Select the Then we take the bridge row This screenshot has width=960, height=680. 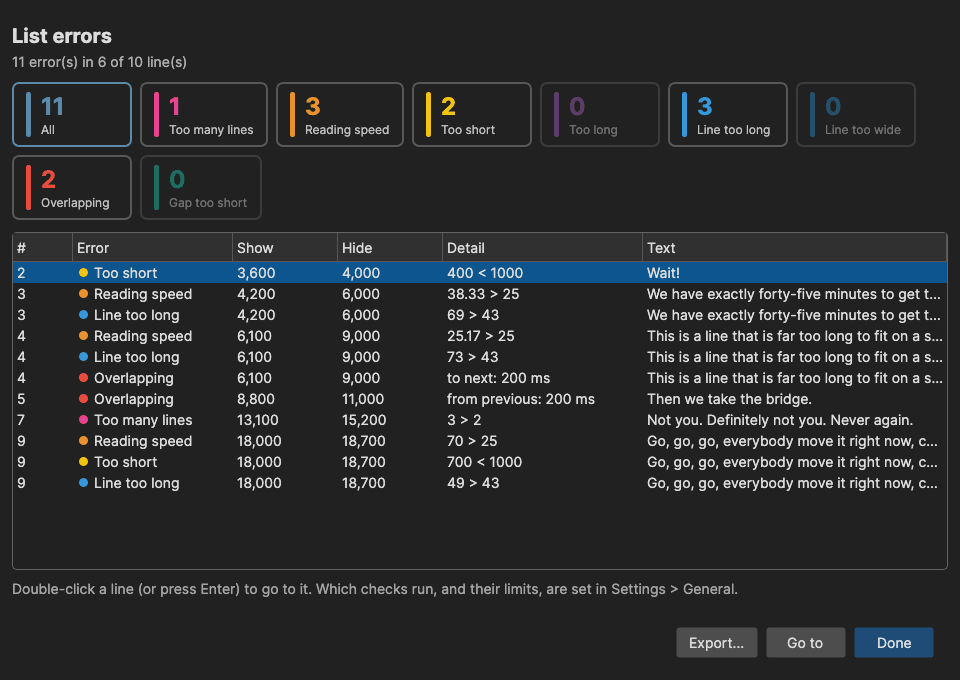click(479, 398)
